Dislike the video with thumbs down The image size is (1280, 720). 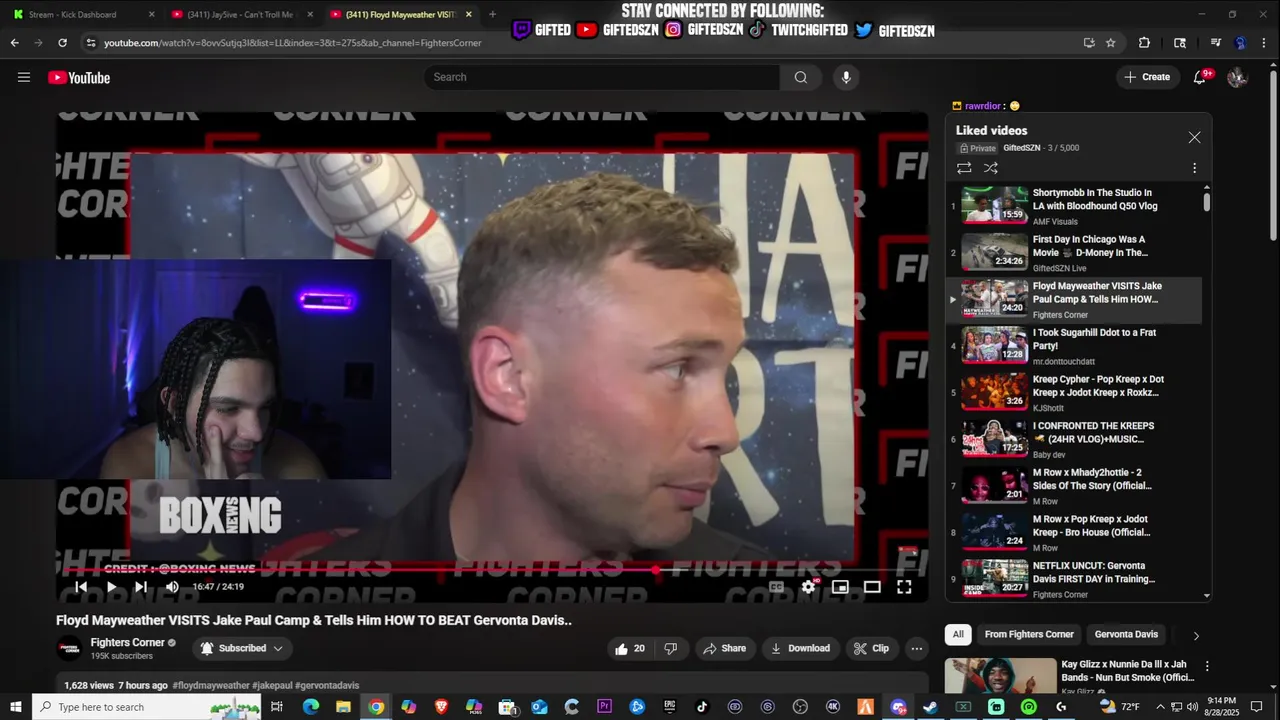(671, 648)
